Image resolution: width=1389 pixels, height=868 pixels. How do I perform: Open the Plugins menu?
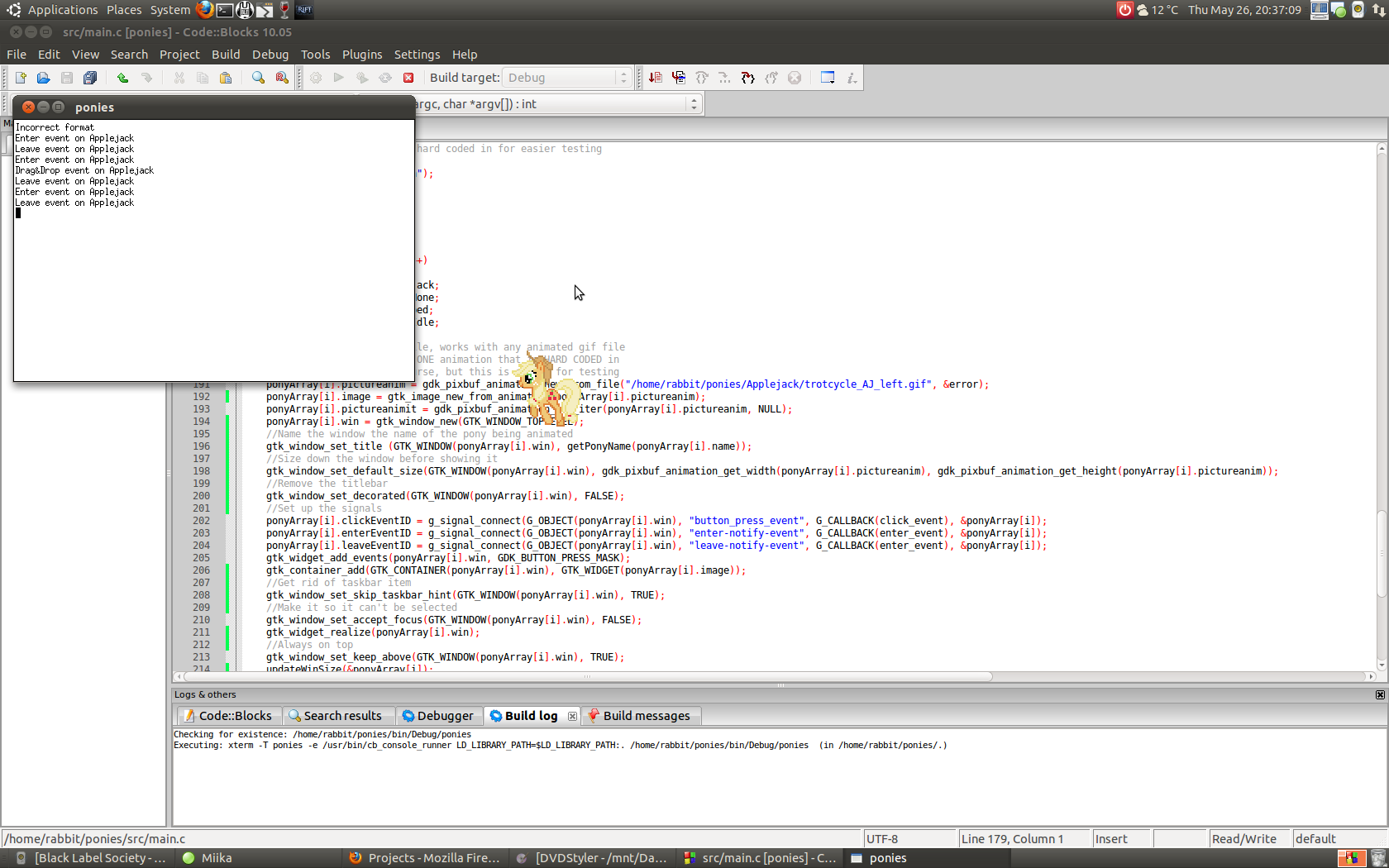point(362,55)
